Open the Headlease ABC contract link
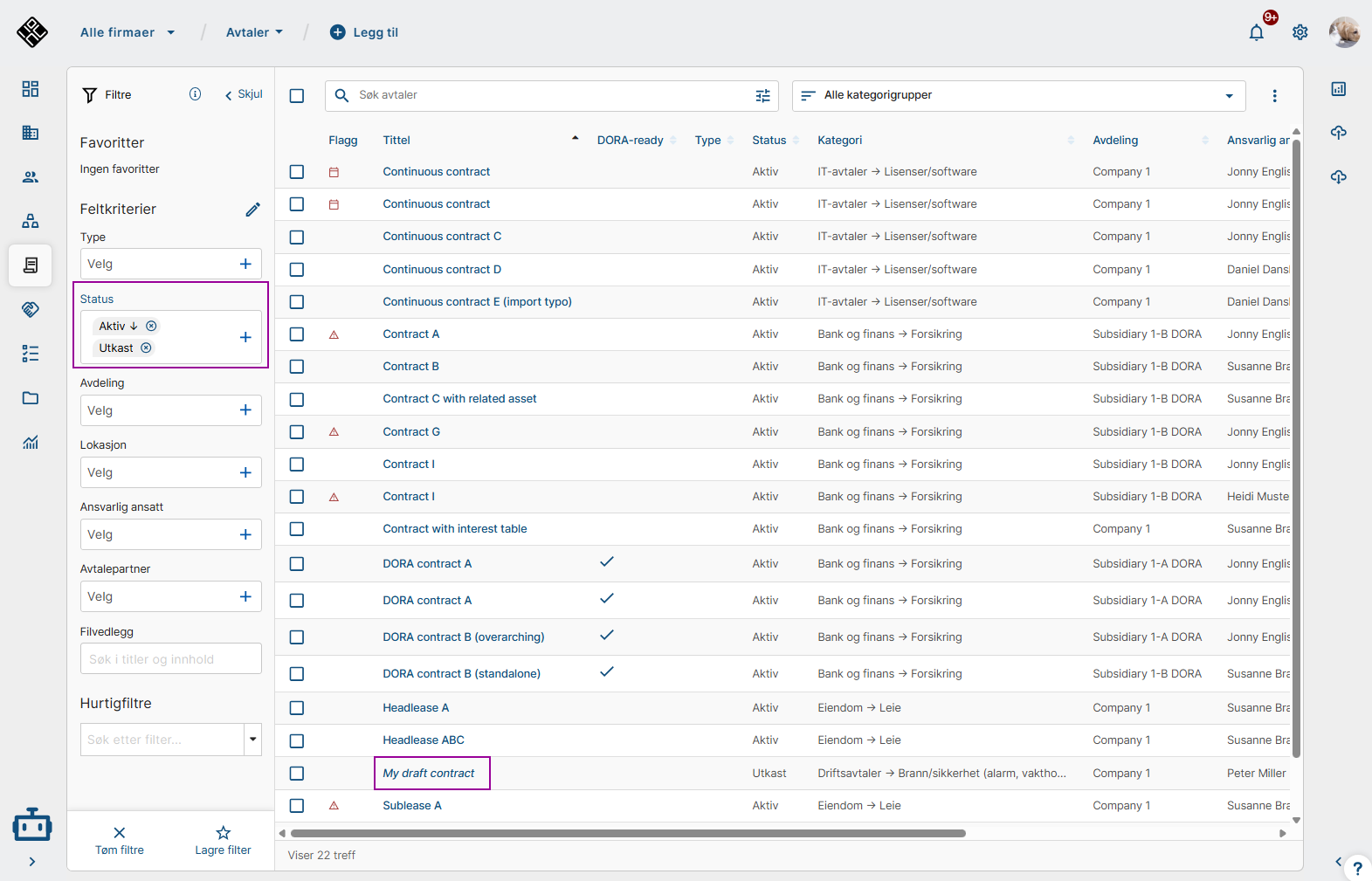The image size is (1372, 881). tap(424, 740)
